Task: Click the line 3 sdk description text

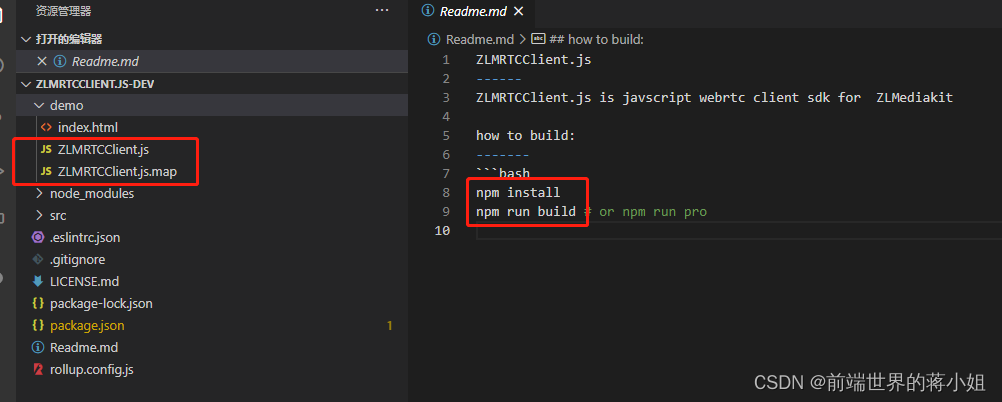Action: pyautogui.click(x=714, y=98)
